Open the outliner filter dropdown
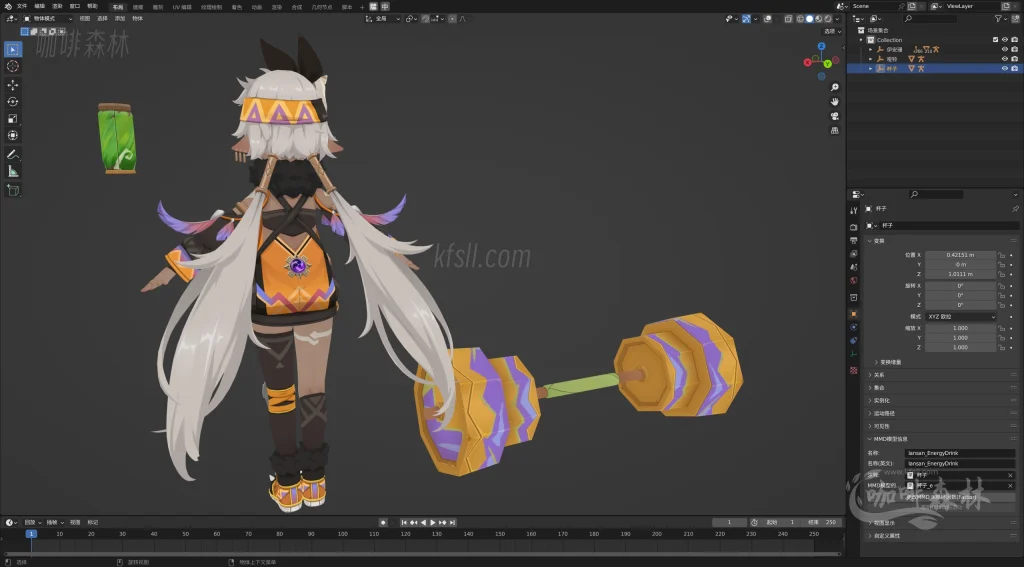Viewport: 1024px width, 567px height. 1000,19
